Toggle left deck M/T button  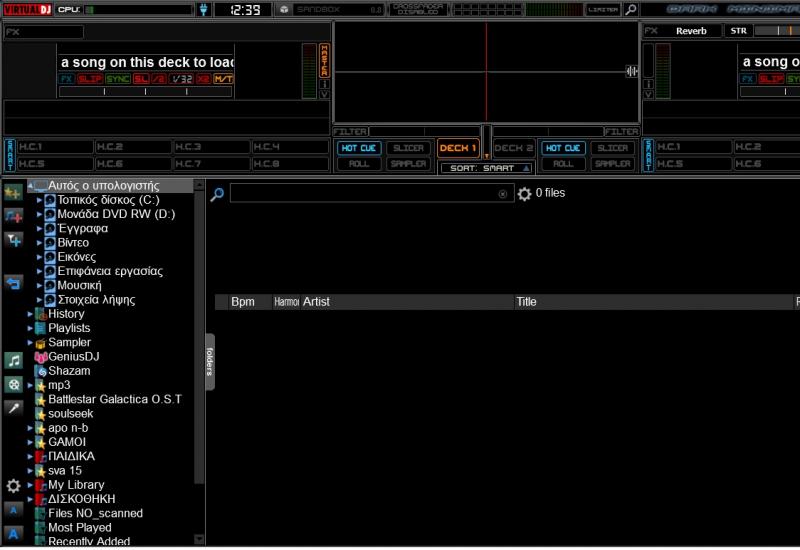click(x=223, y=79)
